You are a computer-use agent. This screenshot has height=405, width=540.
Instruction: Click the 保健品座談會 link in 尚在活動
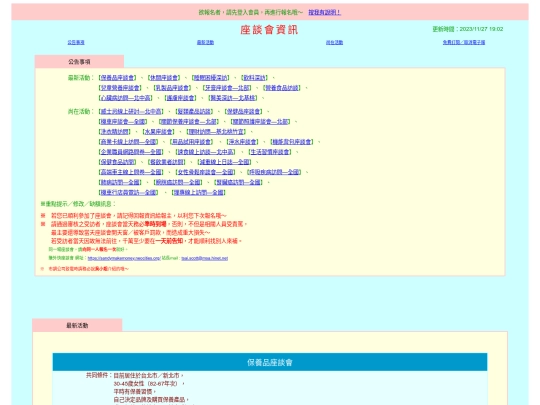point(243,112)
